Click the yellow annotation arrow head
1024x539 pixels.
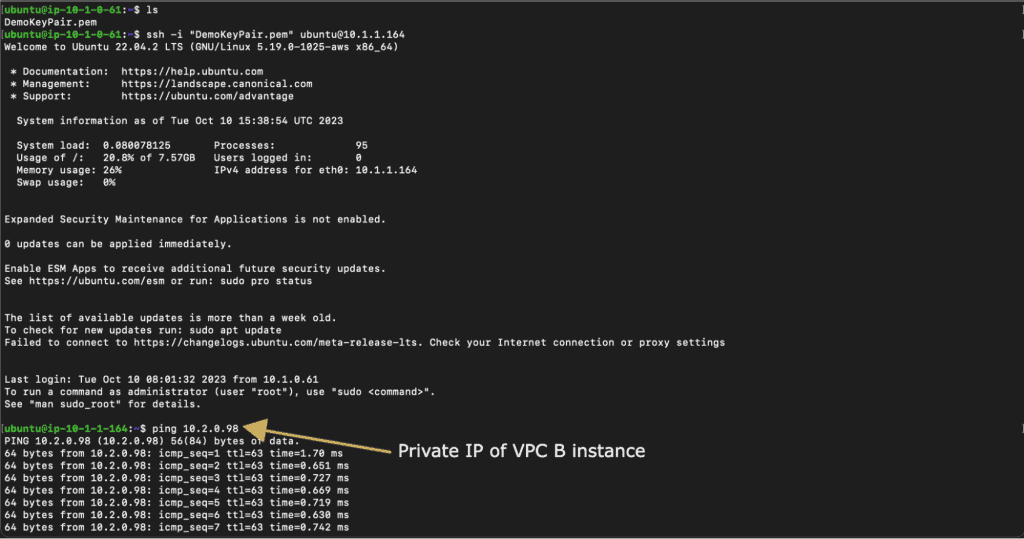tap(256, 431)
